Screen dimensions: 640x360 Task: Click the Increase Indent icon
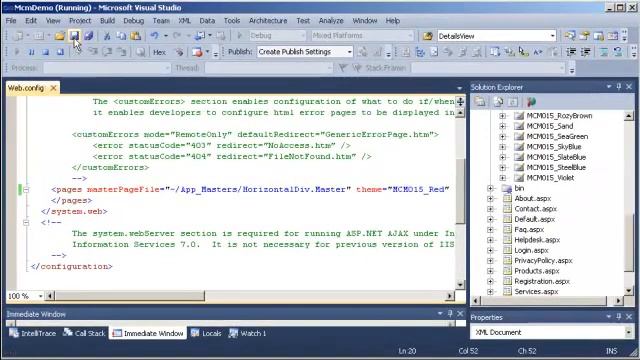pyautogui.click(x=585, y=52)
